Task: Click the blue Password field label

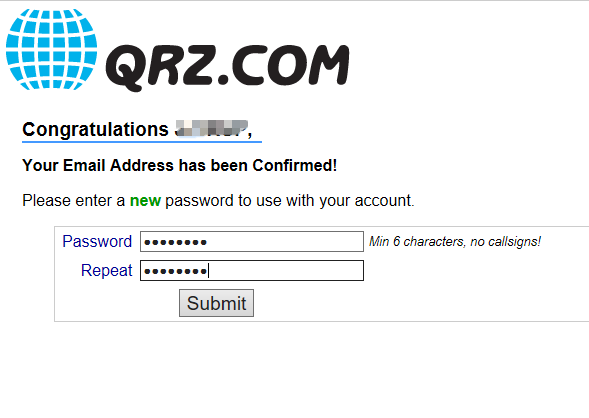Action: 97,241
